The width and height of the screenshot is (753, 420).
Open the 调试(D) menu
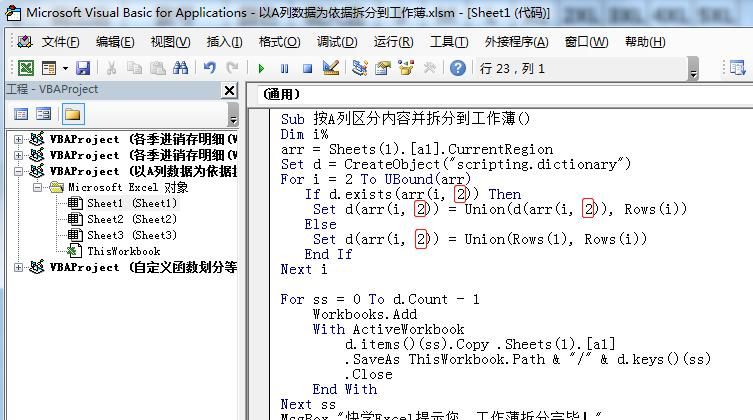coord(337,42)
